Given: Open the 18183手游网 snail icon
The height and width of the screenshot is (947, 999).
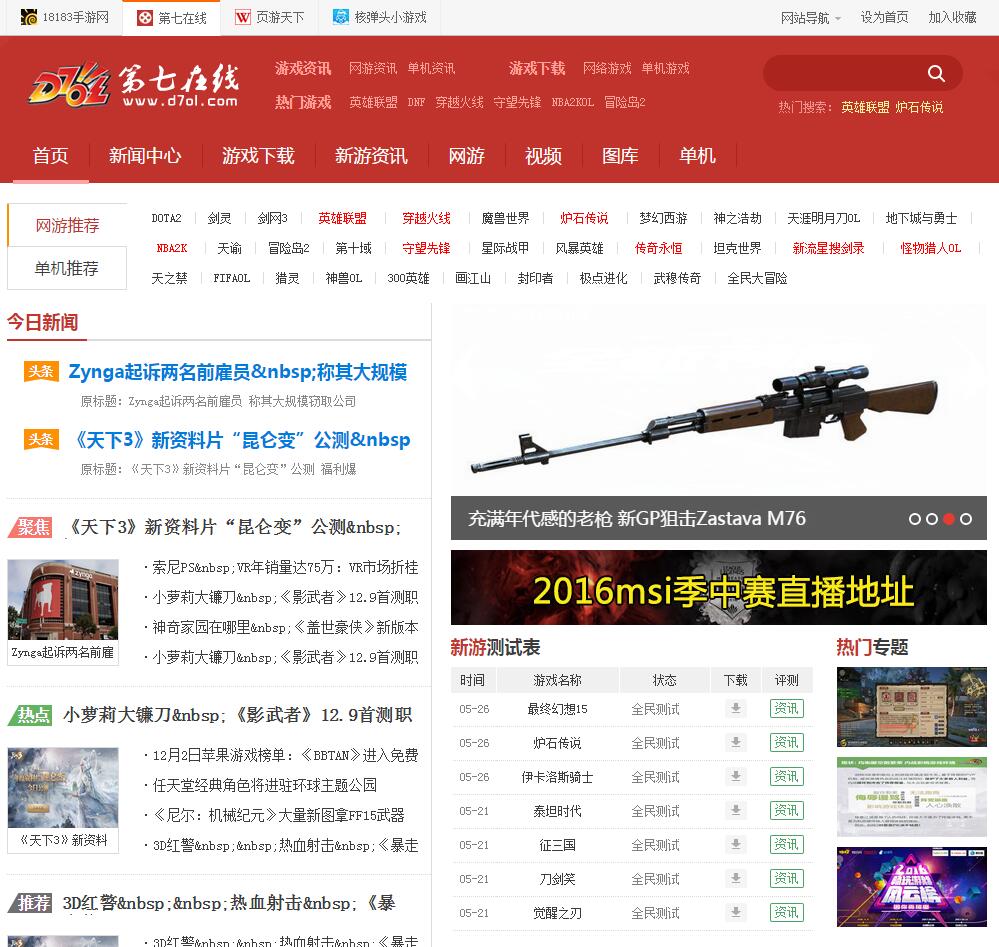Looking at the screenshot, I should coord(29,17).
